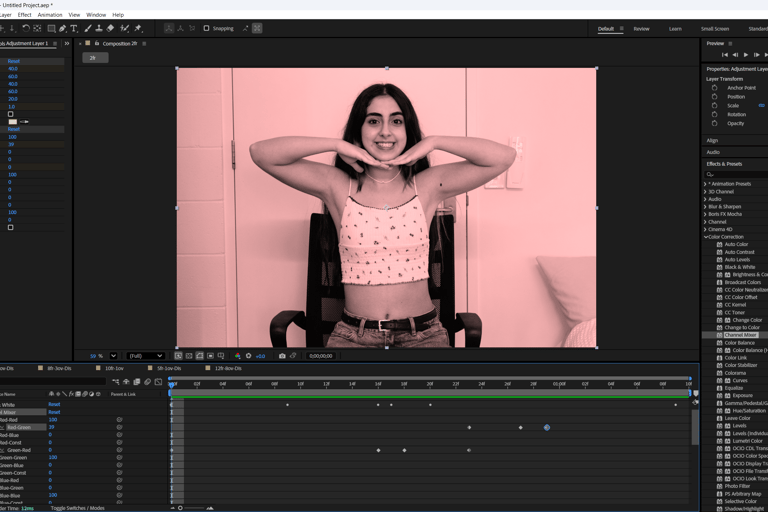Click Hide Shy Layers icon in timeline
Screen dimensions: 768x512
pos(126,381)
